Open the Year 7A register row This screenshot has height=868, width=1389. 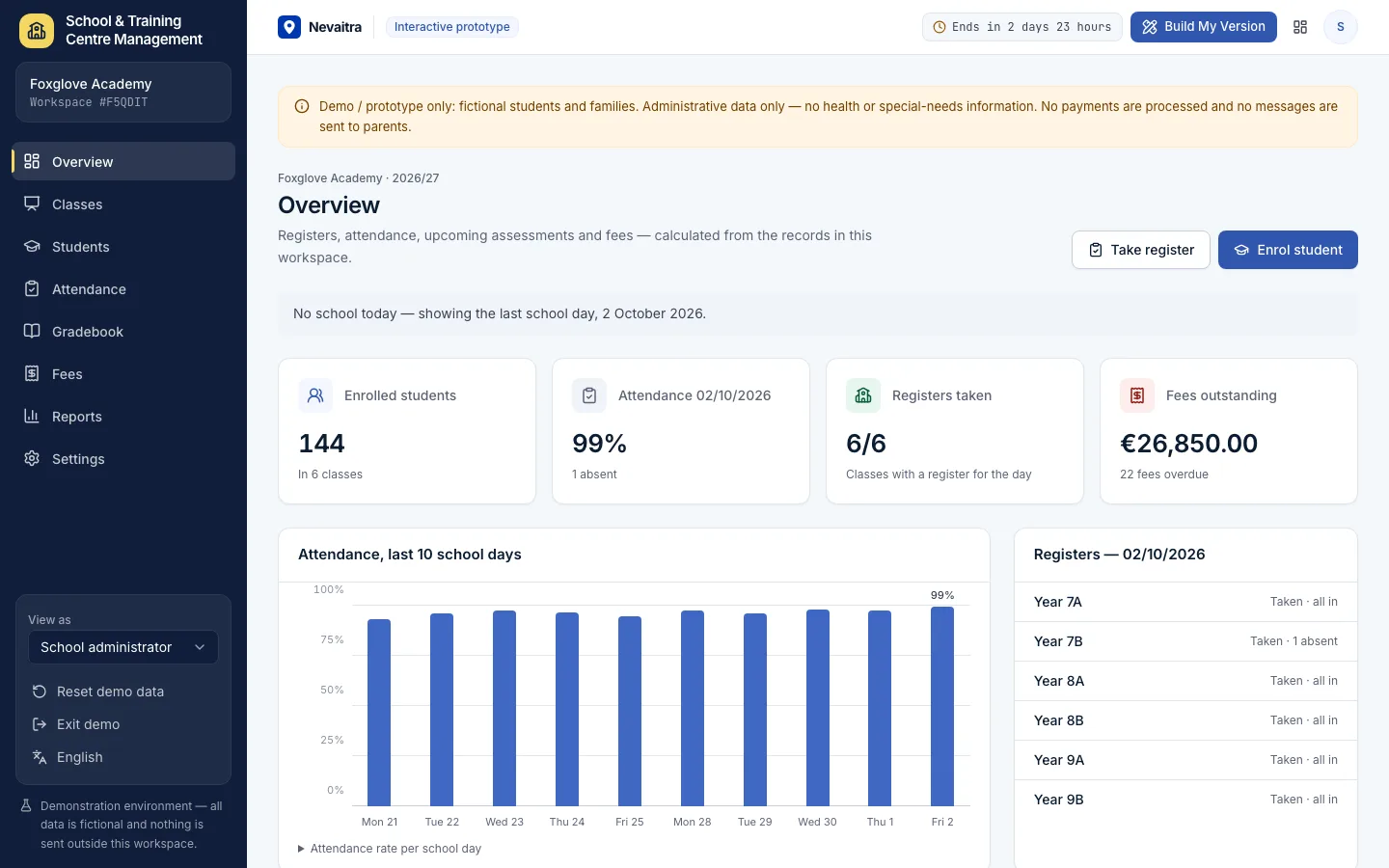point(1185,602)
